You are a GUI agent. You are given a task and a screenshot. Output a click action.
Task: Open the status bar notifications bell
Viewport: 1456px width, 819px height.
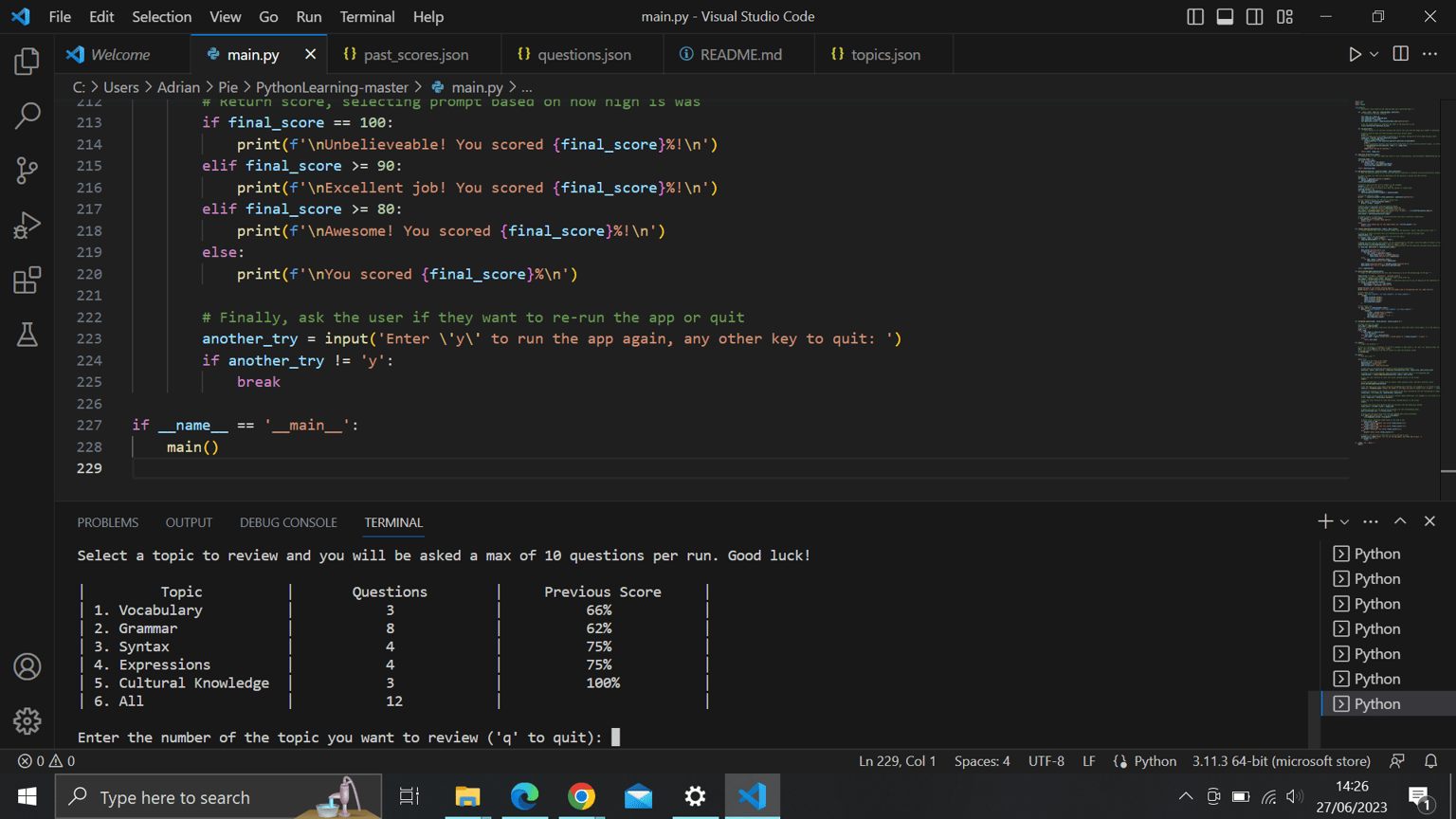click(x=1431, y=761)
